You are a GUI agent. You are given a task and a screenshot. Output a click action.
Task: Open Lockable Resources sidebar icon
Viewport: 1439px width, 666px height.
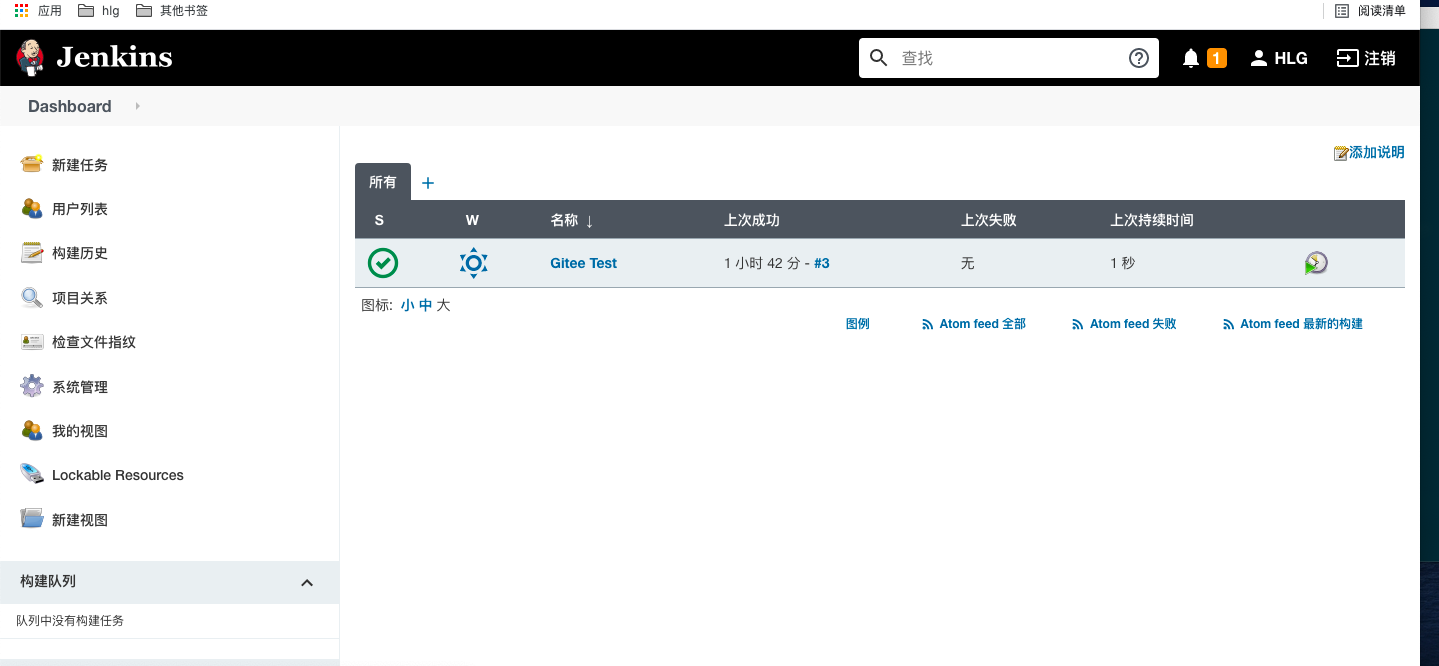[x=32, y=474]
